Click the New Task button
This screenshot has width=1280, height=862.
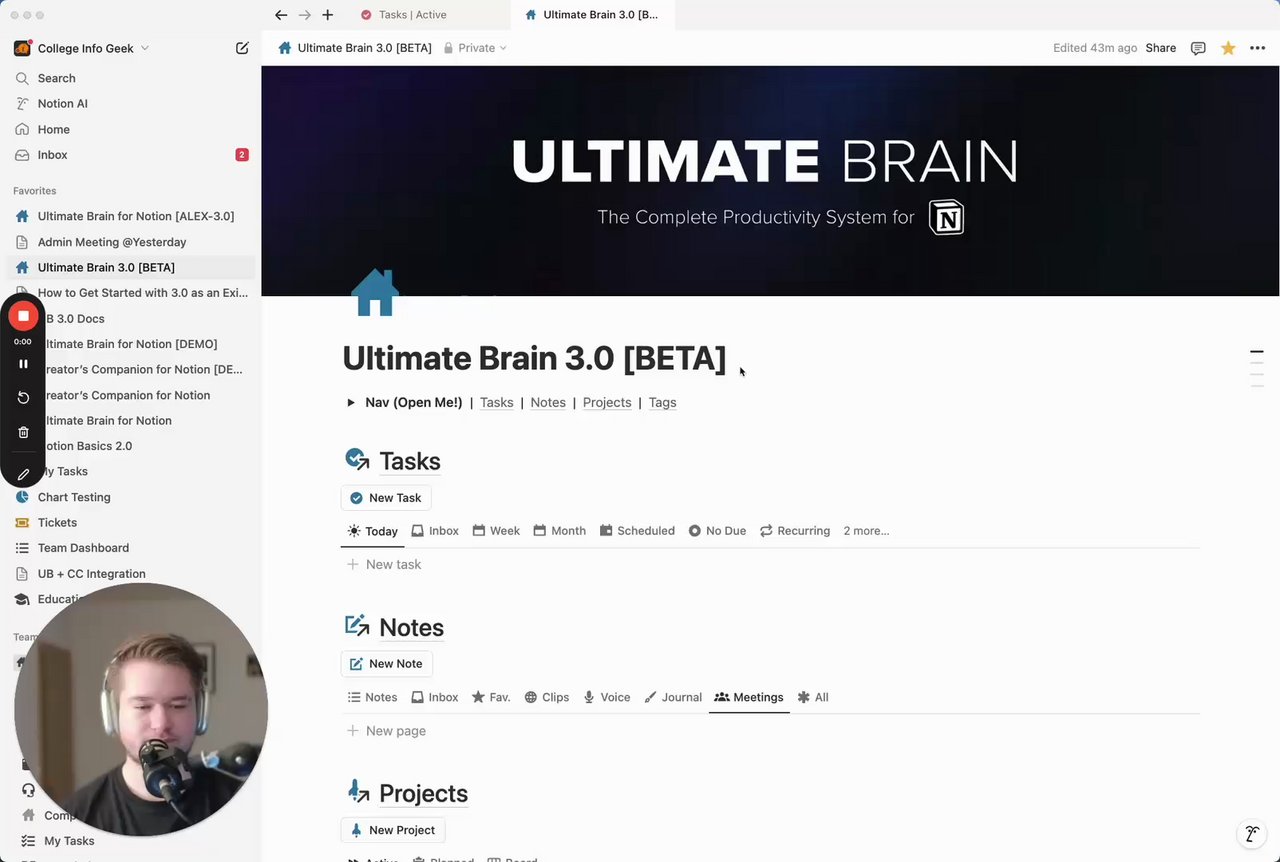point(386,498)
